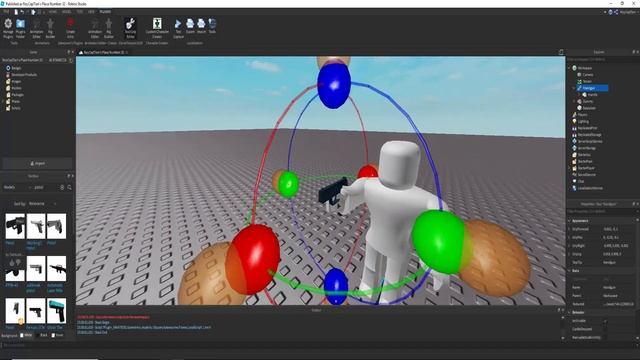Select StarterPack in Explorer
The height and width of the screenshot is (360, 640).
tap(585, 161)
